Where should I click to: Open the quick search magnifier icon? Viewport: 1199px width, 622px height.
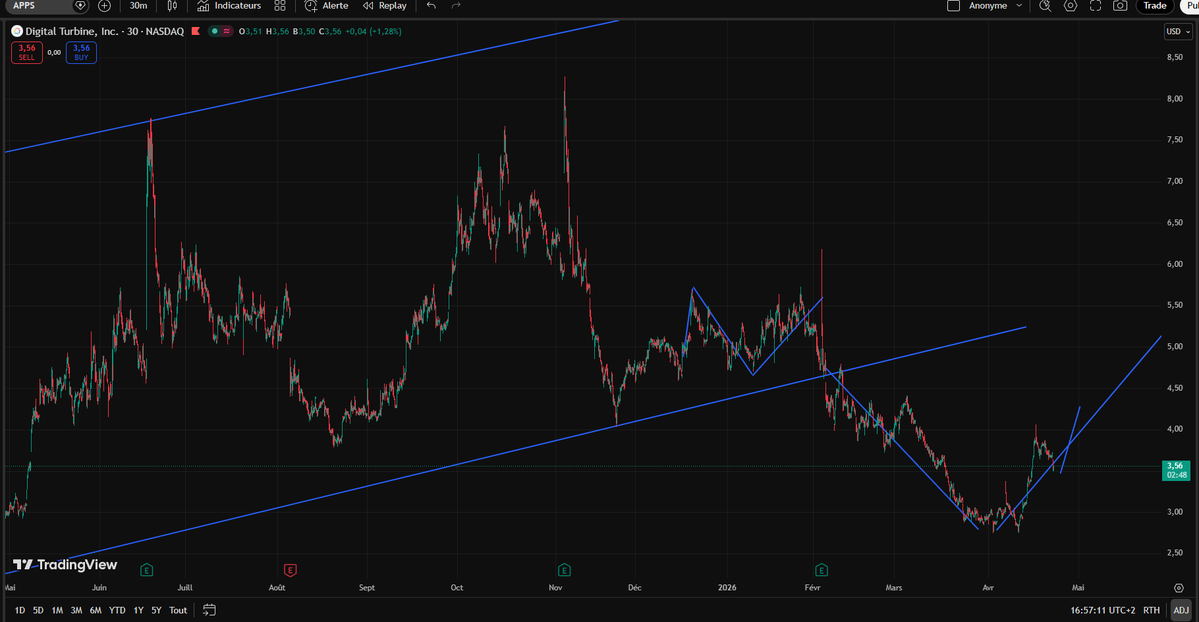tap(1045, 6)
